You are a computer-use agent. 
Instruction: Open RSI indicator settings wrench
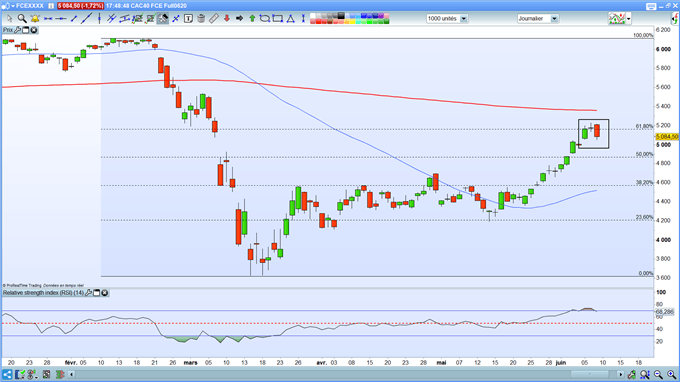(x=88, y=293)
